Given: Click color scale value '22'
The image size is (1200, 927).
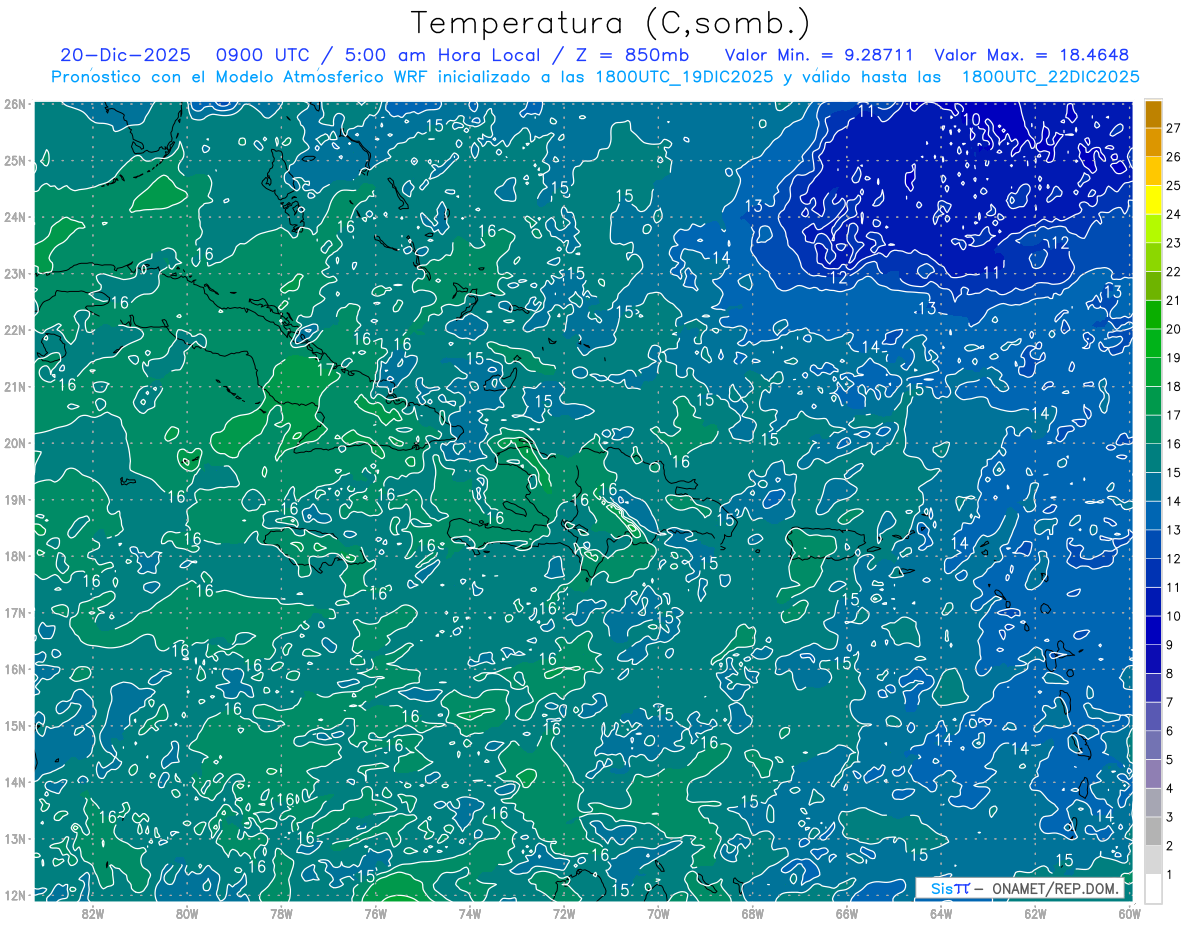Looking at the screenshot, I should (x=1174, y=272).
